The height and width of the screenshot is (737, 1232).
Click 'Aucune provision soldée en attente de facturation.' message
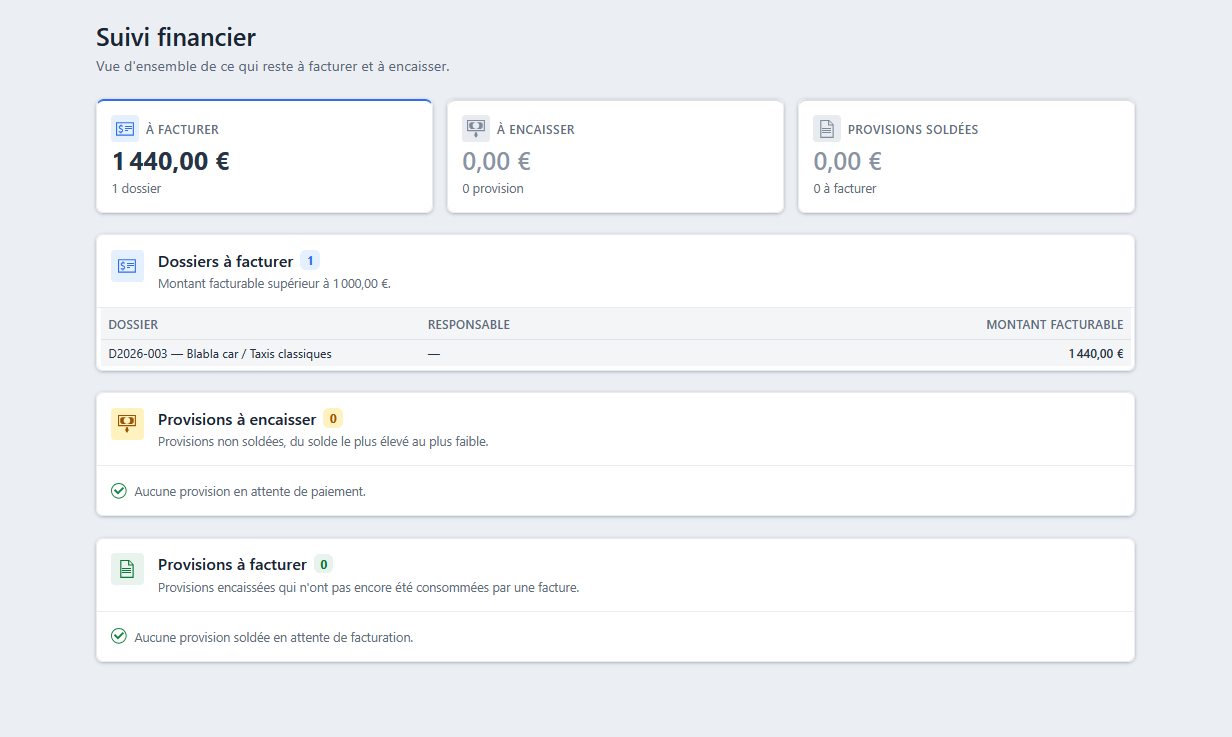point(274,636)
